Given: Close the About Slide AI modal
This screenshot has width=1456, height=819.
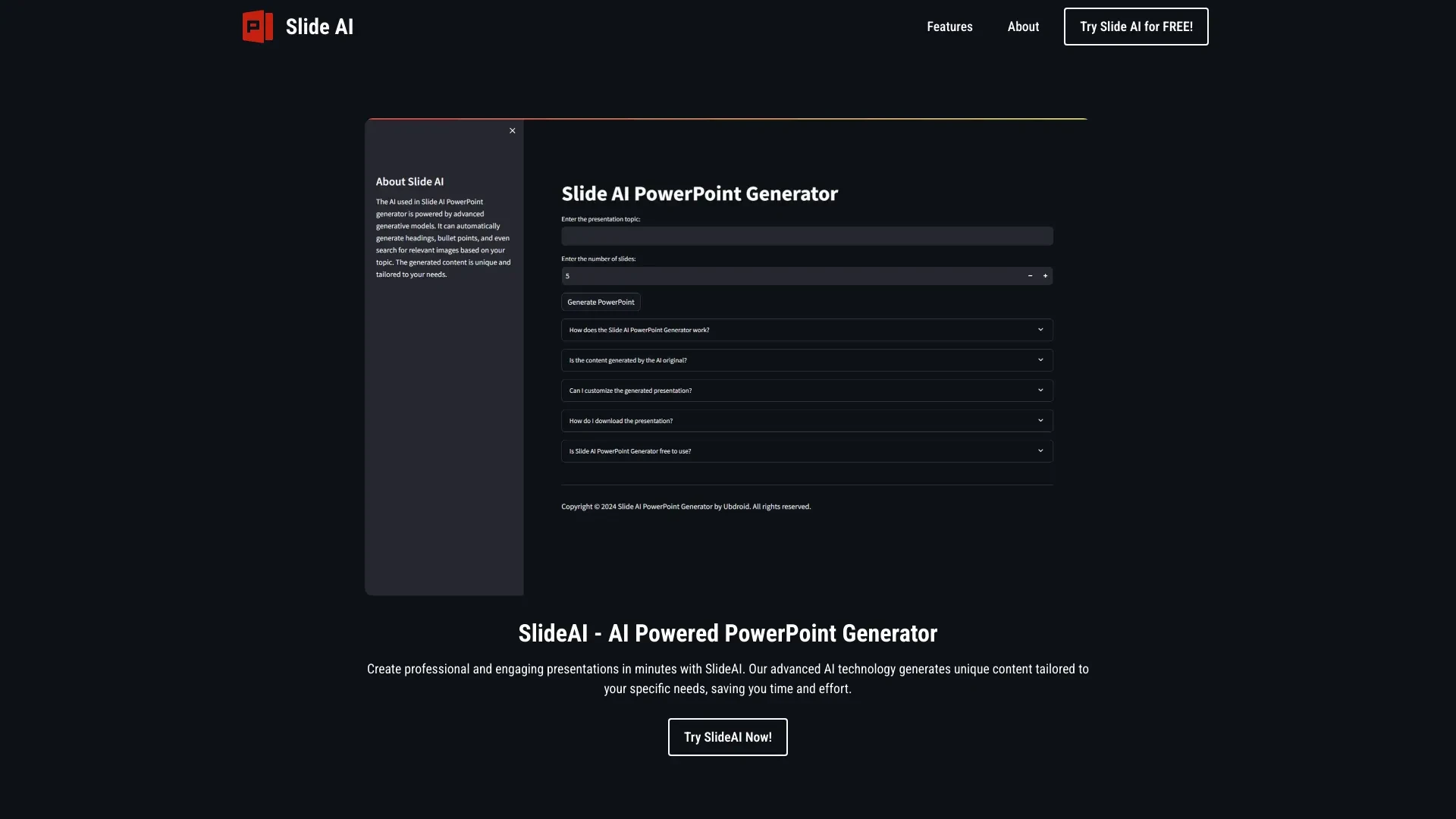Looking at the screenshot, I should (512, 131).
